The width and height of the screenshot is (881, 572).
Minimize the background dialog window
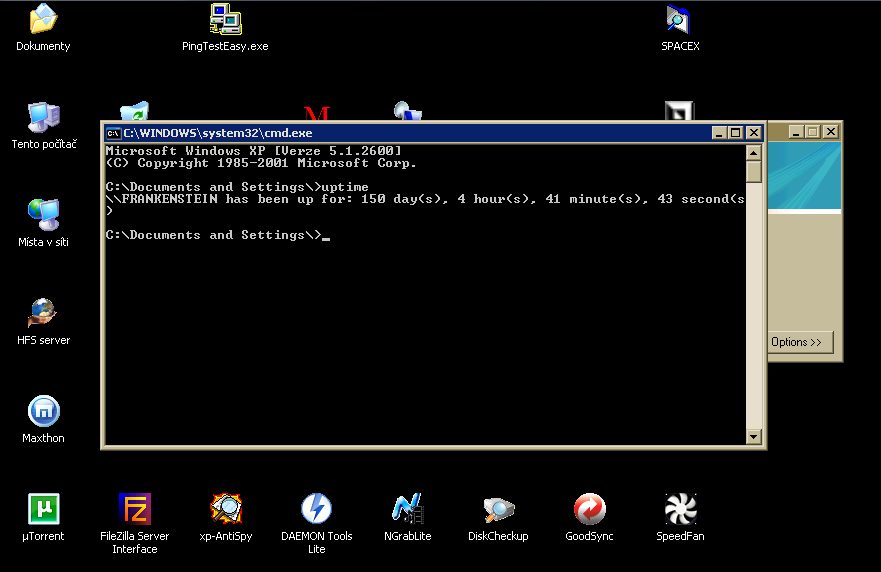796,132
